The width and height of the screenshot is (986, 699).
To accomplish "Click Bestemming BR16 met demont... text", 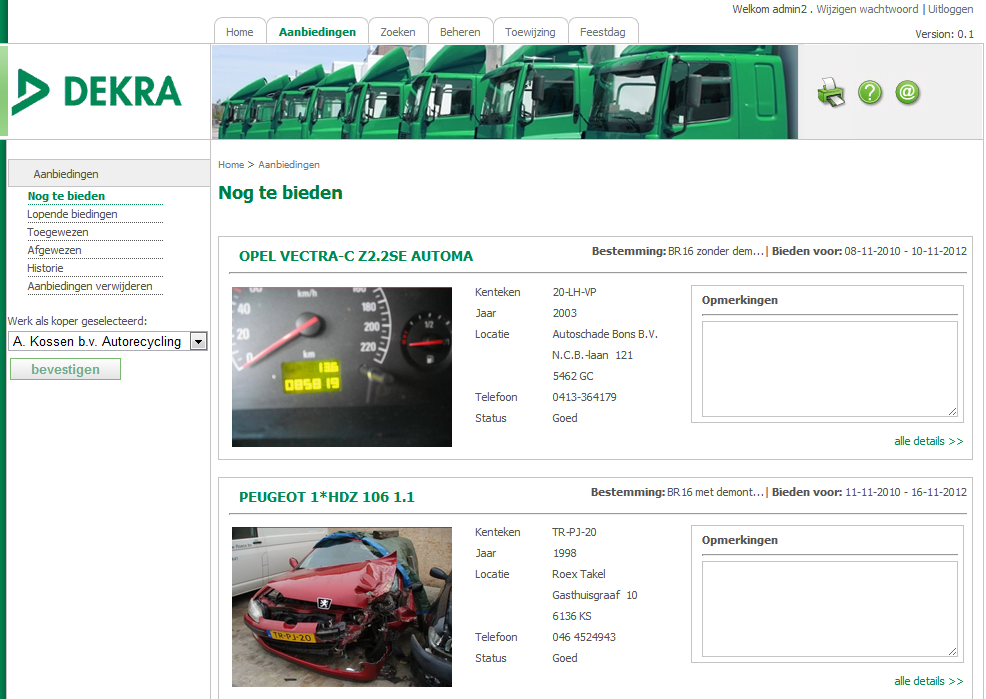I will [715, 492].
